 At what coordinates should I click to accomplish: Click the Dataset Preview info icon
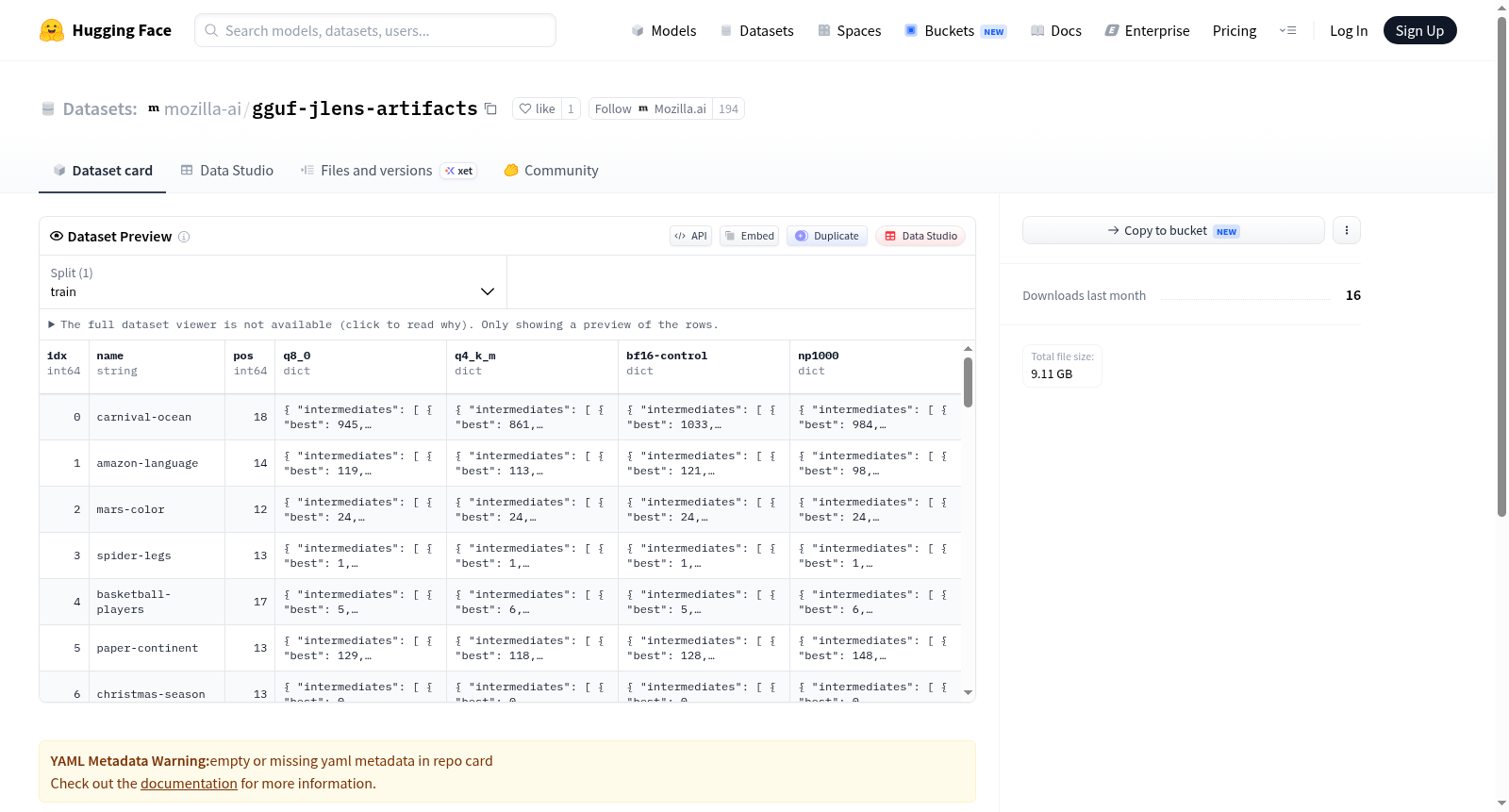184,237
